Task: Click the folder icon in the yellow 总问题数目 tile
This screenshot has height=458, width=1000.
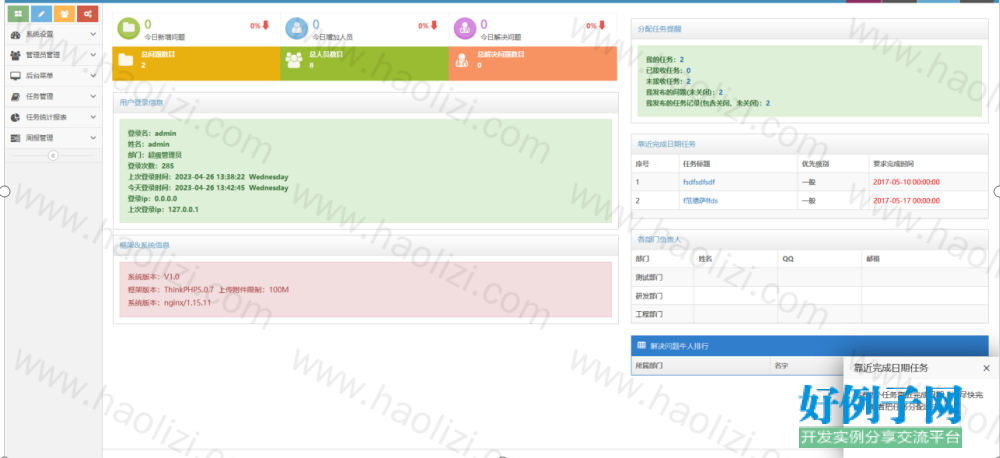Action: tap(126, 60)
